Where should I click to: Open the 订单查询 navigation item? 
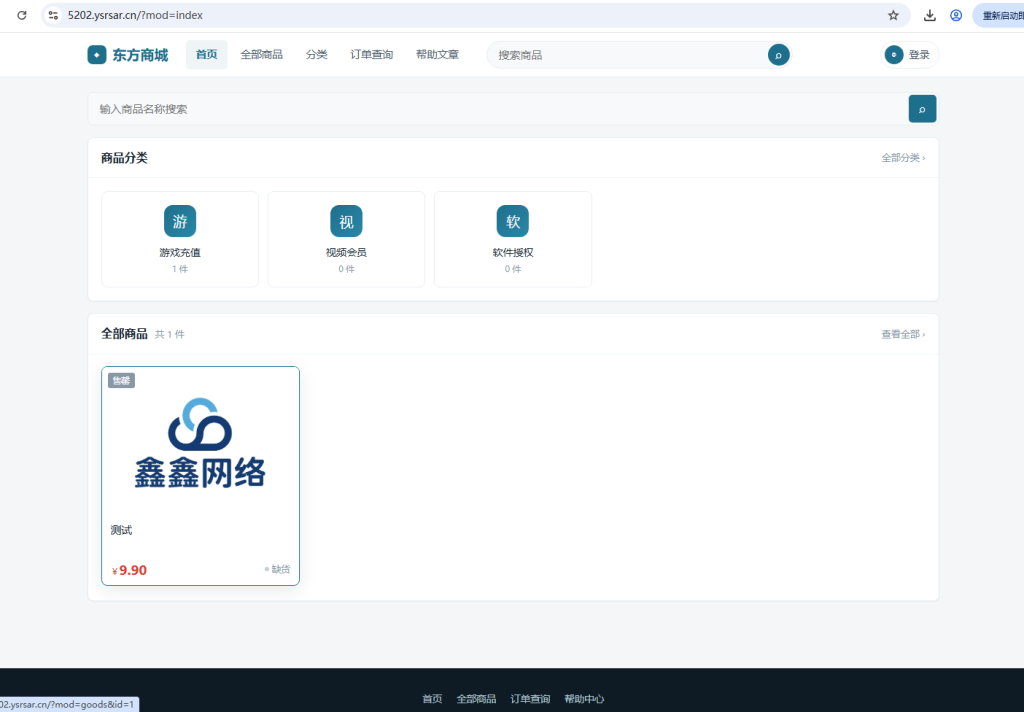coord(372,55)
